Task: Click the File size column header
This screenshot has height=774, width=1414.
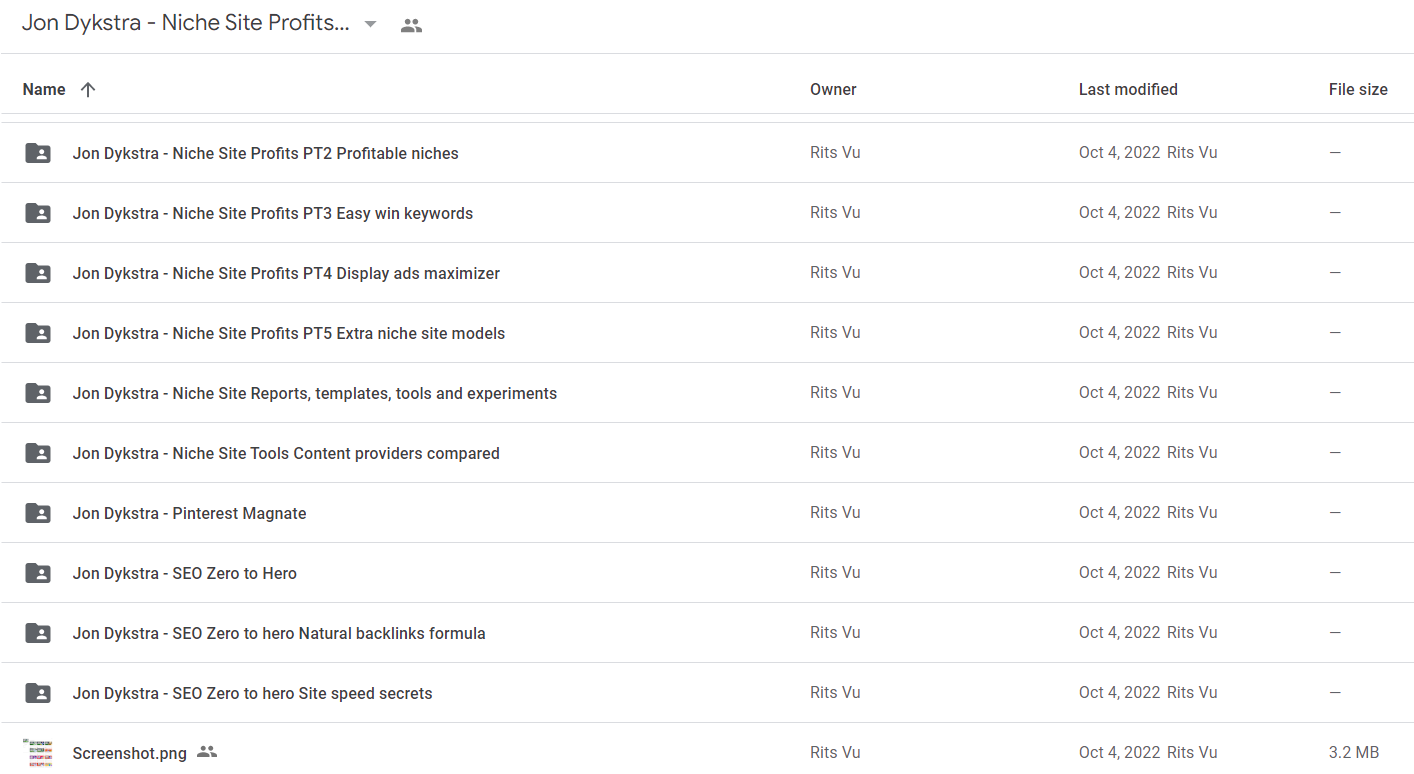Action: 1358,89
